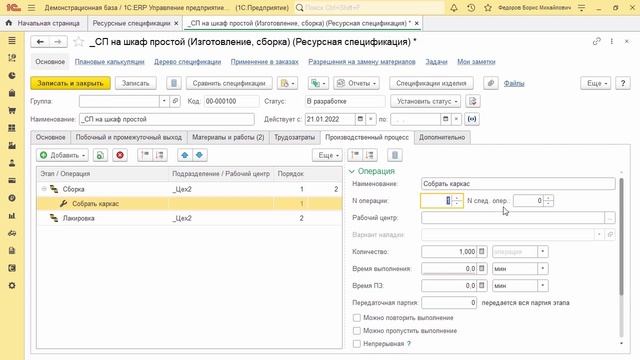Increase the N операции spinner value
This screenshot has width=640, height=360.
click(457, 198)
